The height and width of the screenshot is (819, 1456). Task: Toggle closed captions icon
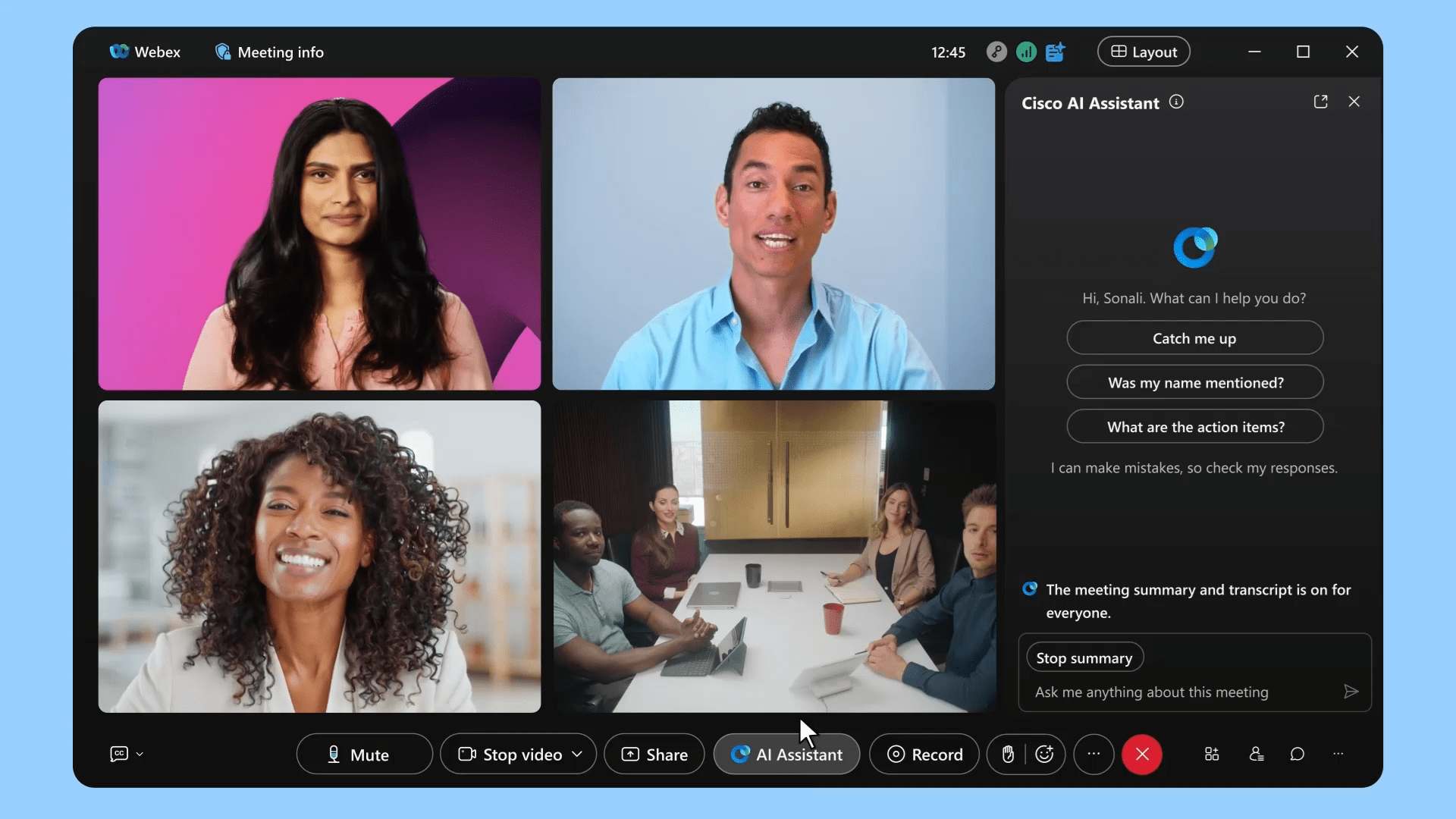coord(119,754)
